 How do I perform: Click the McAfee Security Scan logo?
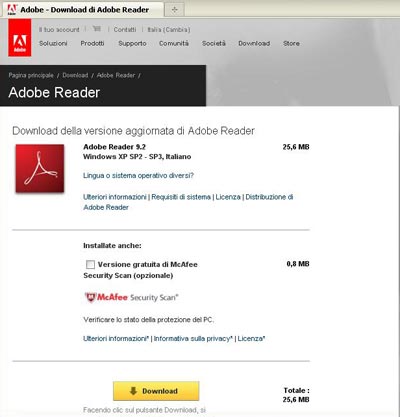click(x=132, y=297)
